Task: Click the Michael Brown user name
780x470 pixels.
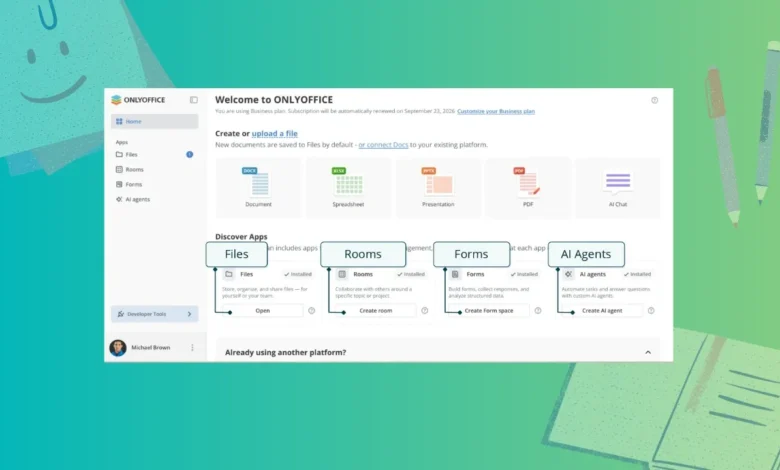Action: pyautogui.click(x=151, y=348)
